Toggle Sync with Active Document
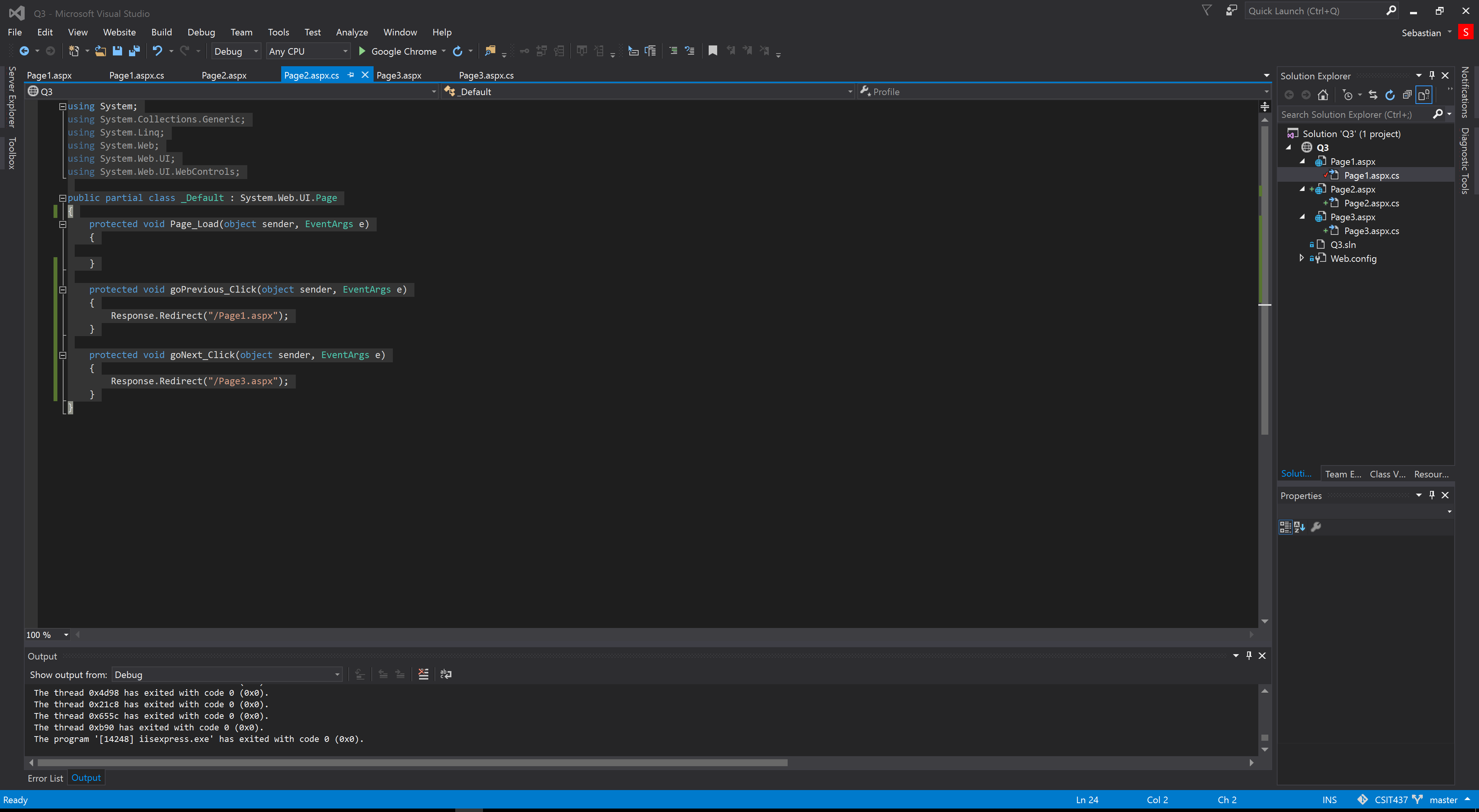 click(1373, 95)
